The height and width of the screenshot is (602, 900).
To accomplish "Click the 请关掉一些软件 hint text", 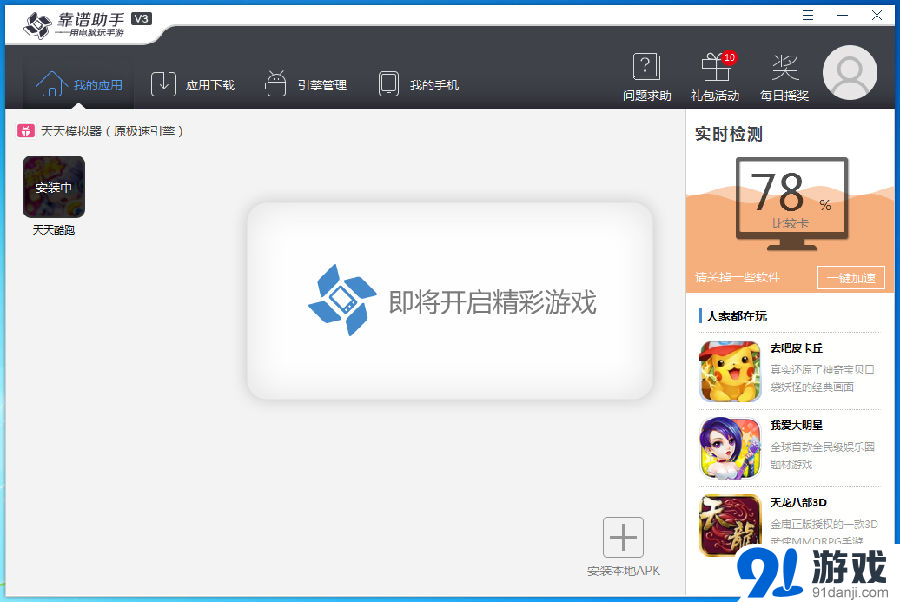I will [737, 277].
